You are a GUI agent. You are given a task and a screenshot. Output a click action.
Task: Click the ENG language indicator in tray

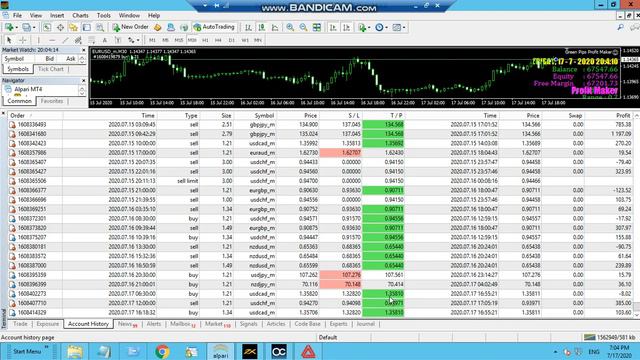tap(594, 352)
